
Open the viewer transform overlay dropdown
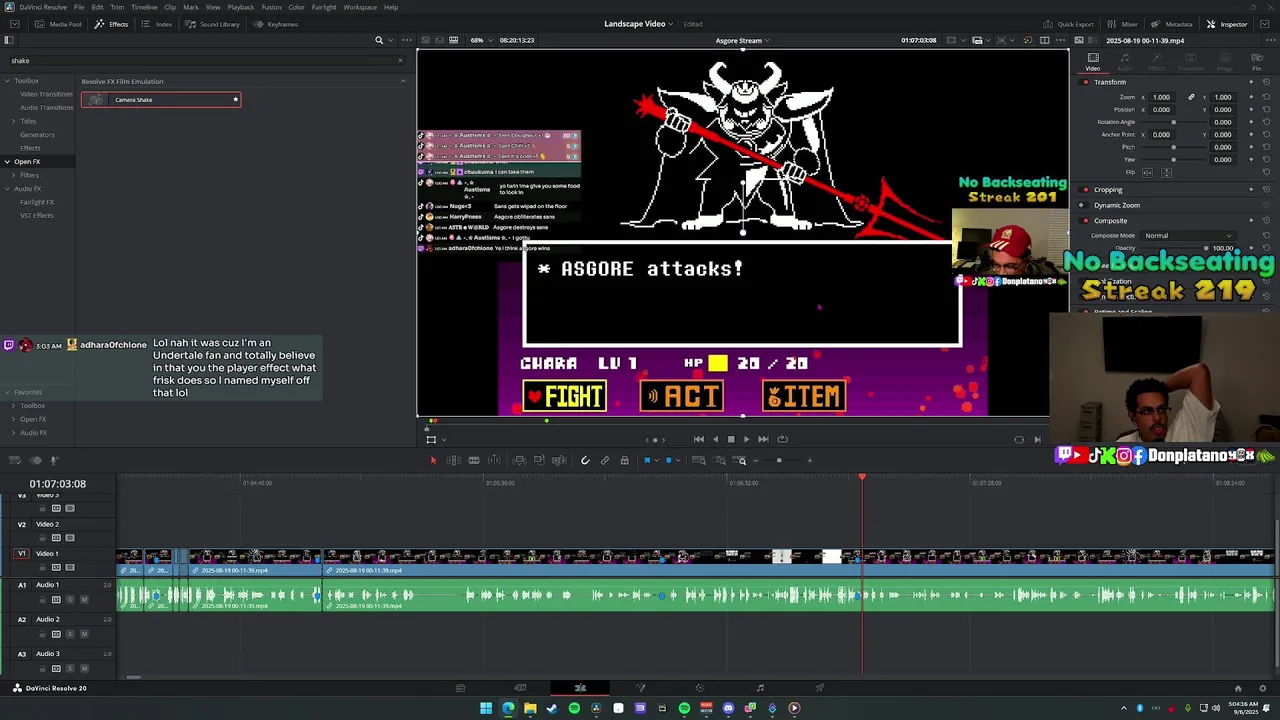click(x=443, y=439)
